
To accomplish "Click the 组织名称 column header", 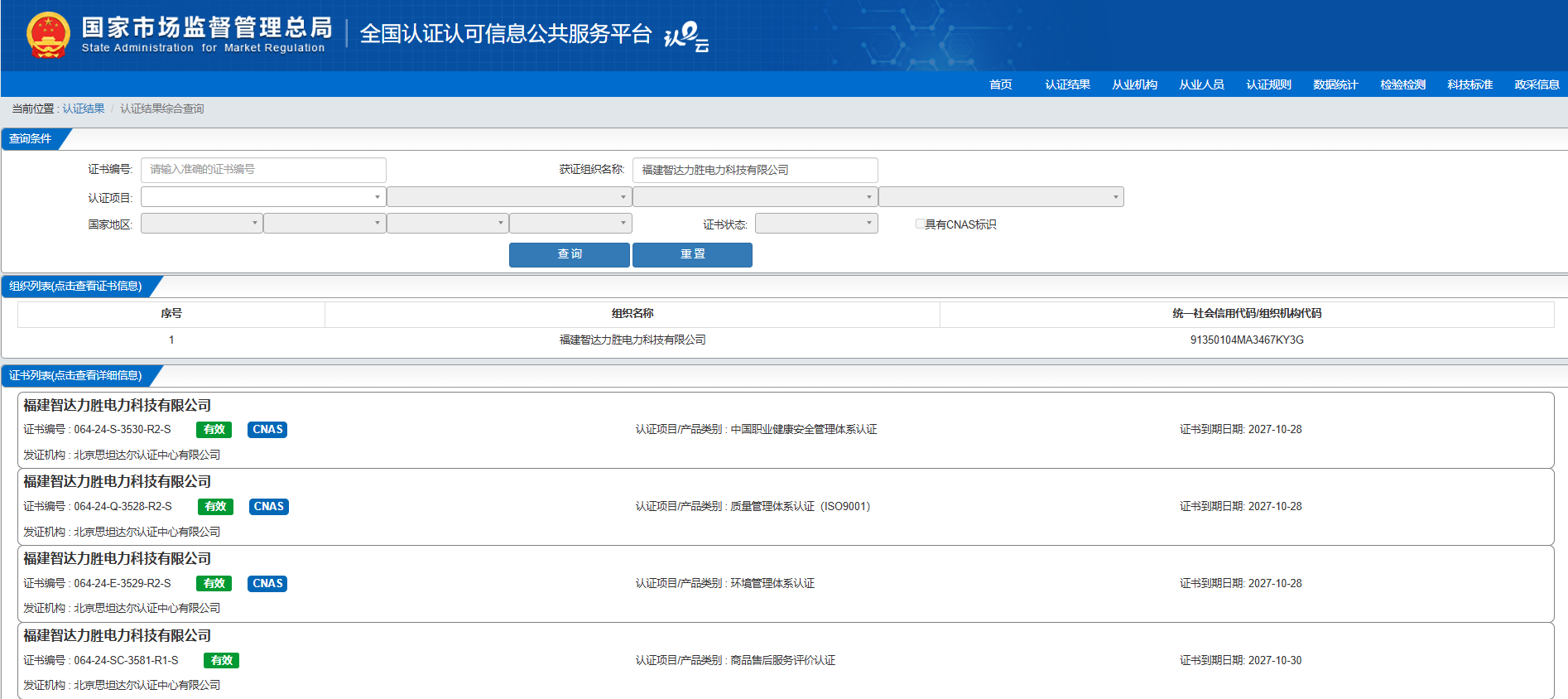I will [x=632, y=313].
